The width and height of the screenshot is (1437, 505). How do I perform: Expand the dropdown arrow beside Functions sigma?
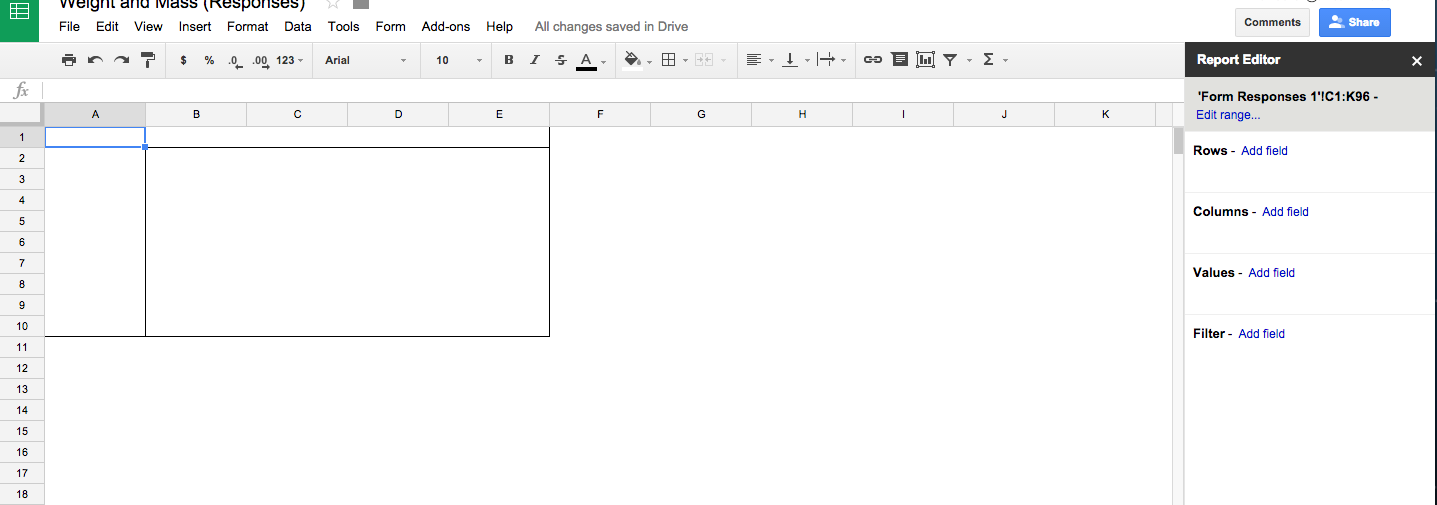pyautogui.click(x=1005, y=61)
